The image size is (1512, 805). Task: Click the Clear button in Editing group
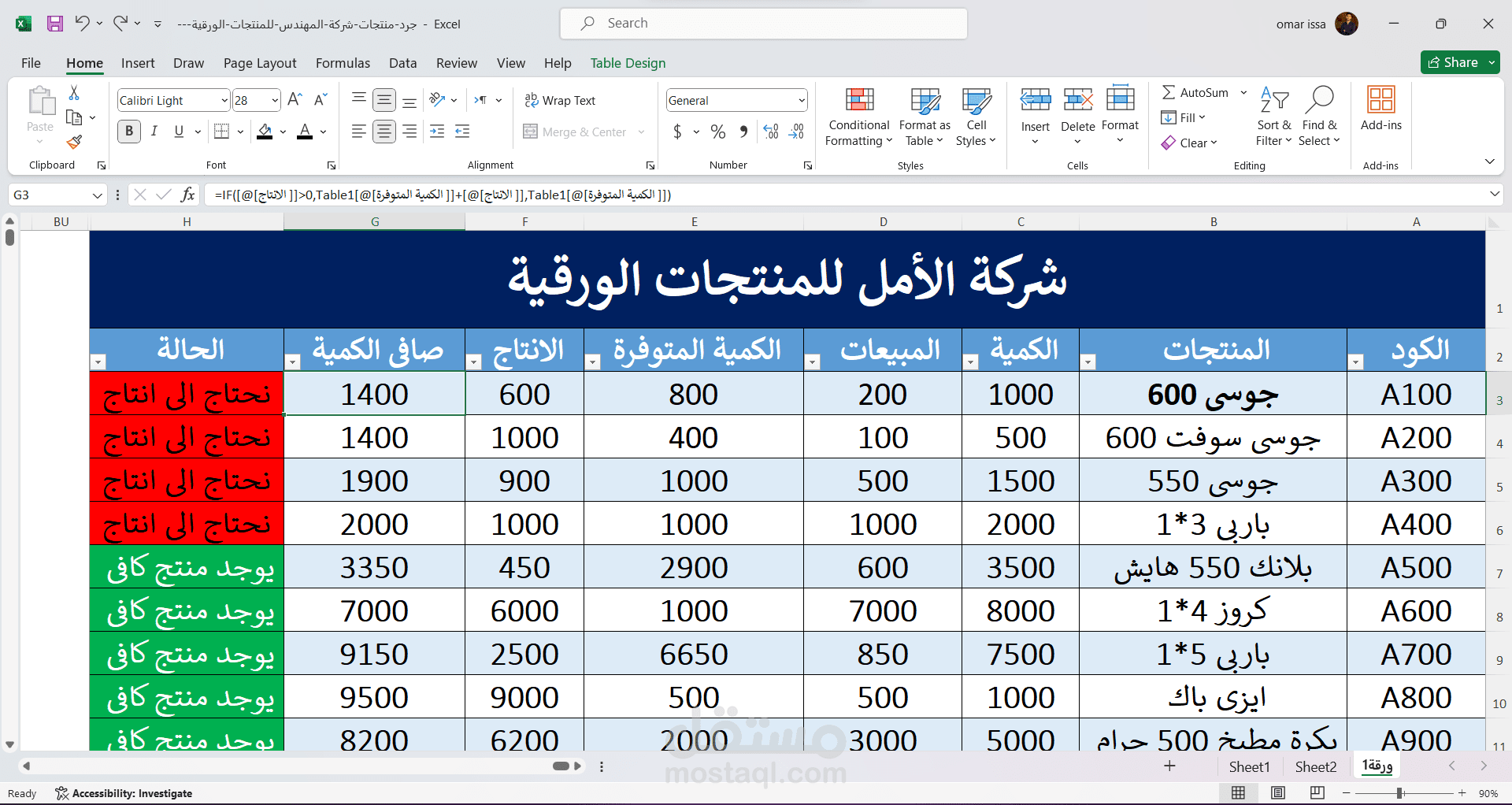pos(1189,143)
